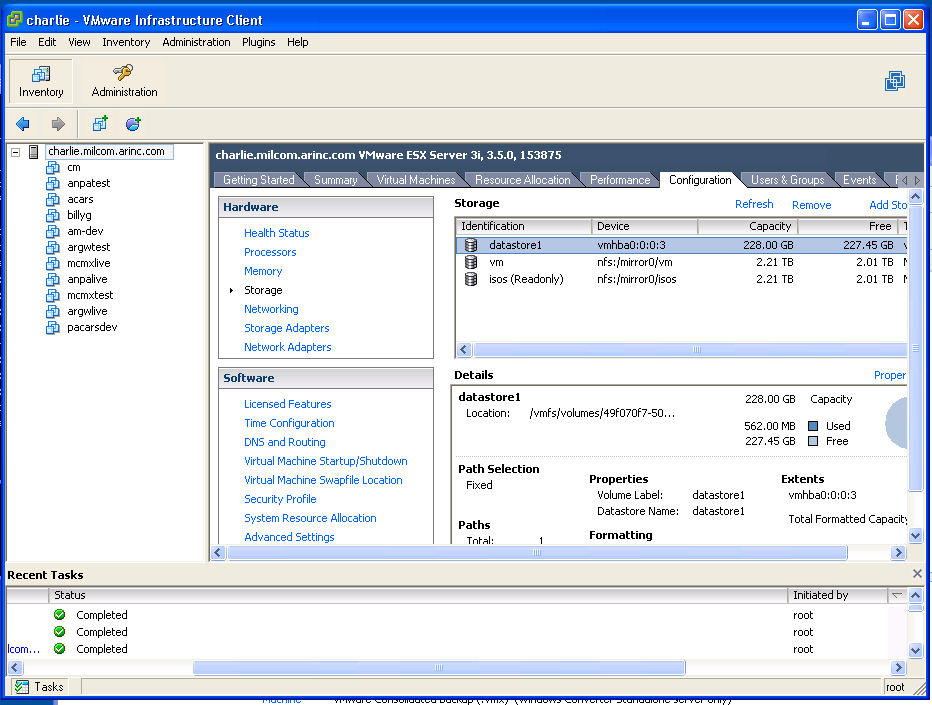Click the globe-with-plus toolbar icon

coord(133,124)
